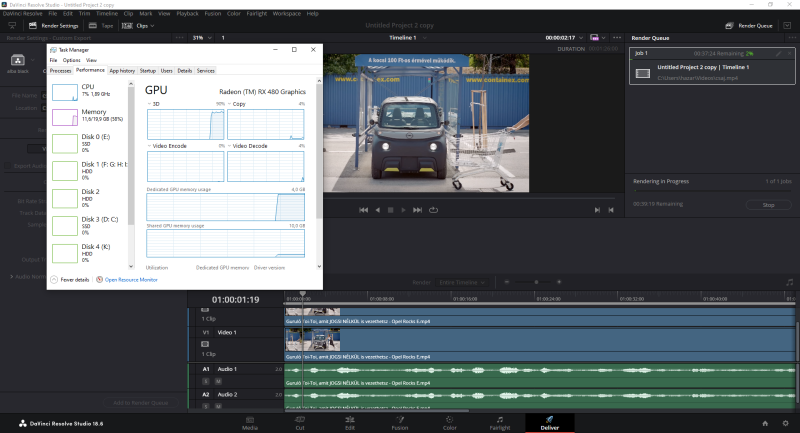Toggle Render Settings panel in toolbar
The image size is (800, 433).
(x=54, y=26)
